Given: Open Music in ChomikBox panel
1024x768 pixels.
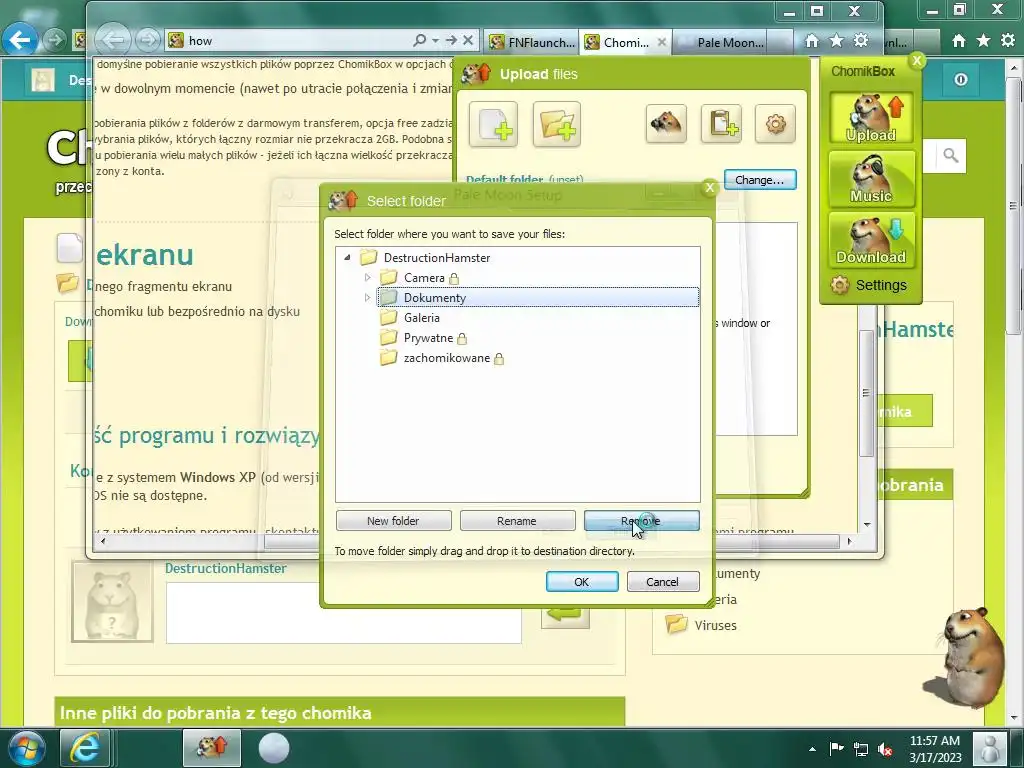Looking at the screenshot, I should tap(871, 178).
